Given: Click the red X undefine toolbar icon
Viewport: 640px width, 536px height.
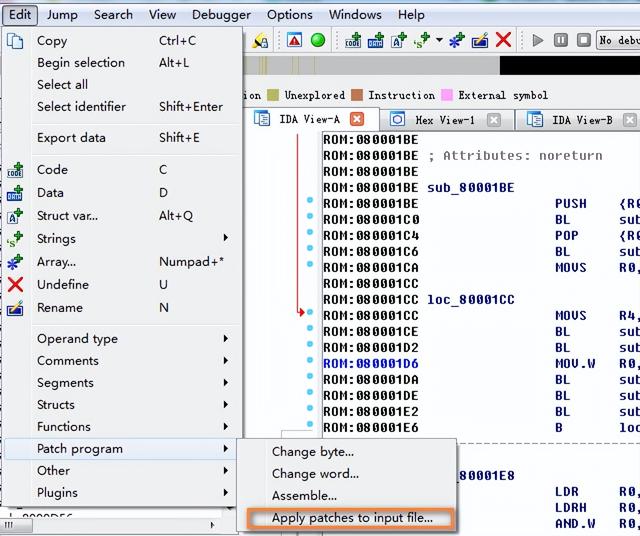Looking at the screenshot, I should (504, 40).
